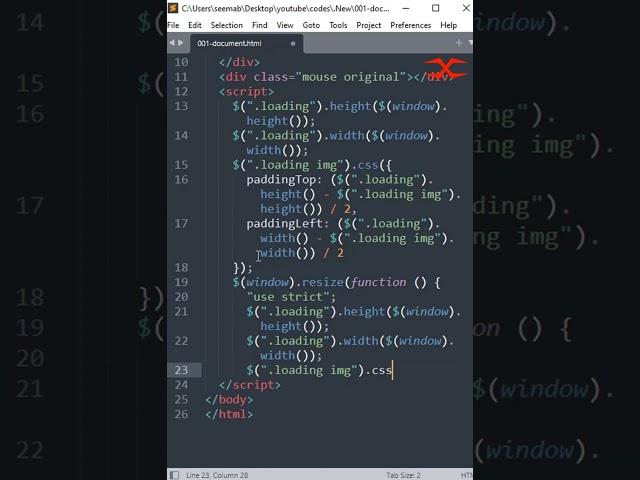Click the paddingTop property name
Image resolution: width=640 pixels, height=480 pixels.
[281, 180]
